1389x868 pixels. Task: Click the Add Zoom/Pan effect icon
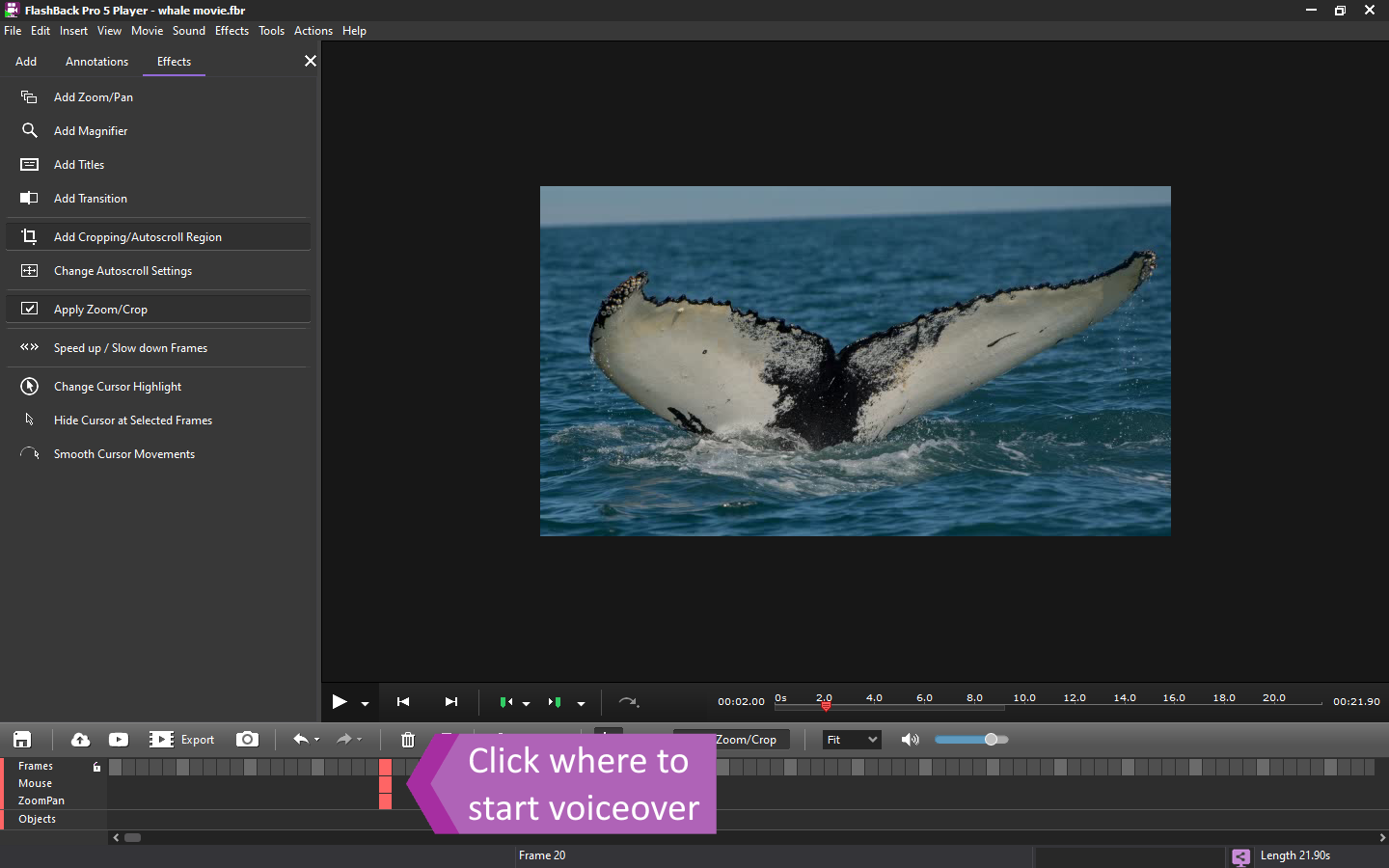(29, 97)
